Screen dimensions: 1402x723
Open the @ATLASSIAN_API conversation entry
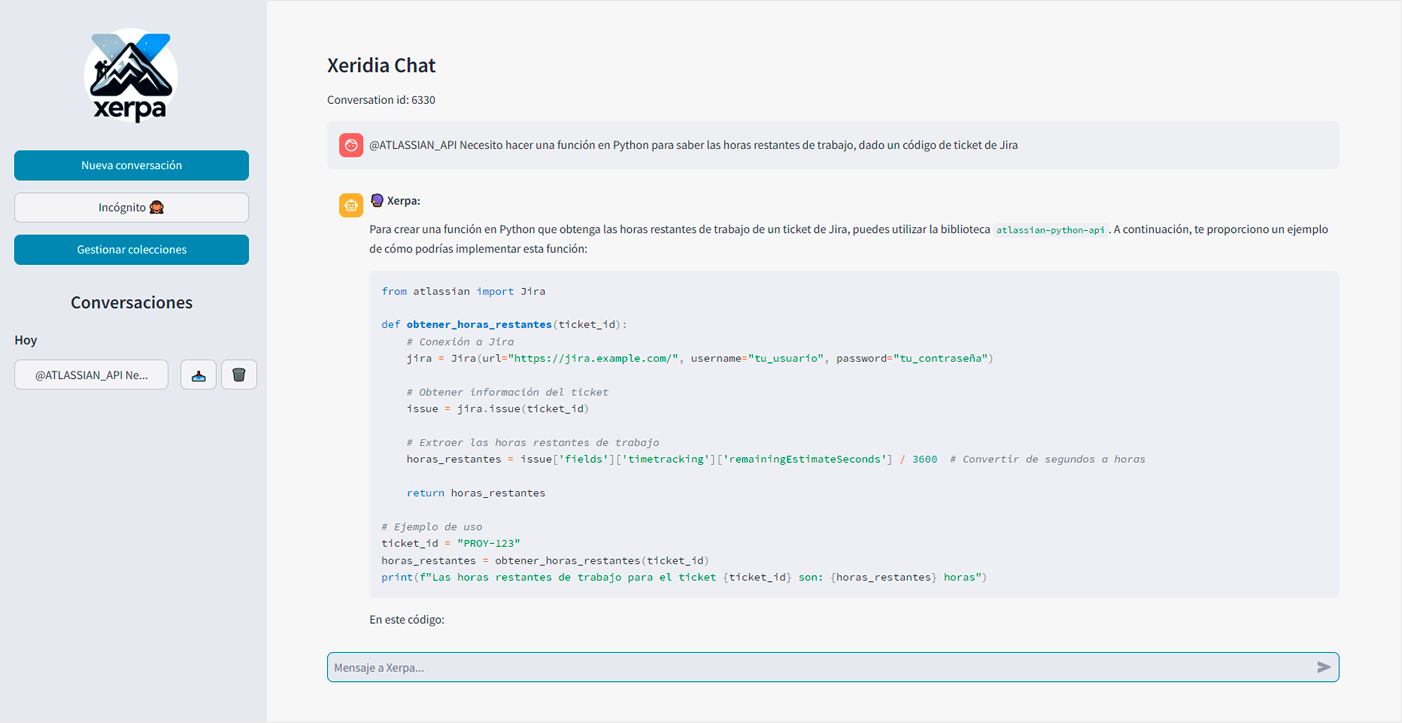click(x=91, y=375)
